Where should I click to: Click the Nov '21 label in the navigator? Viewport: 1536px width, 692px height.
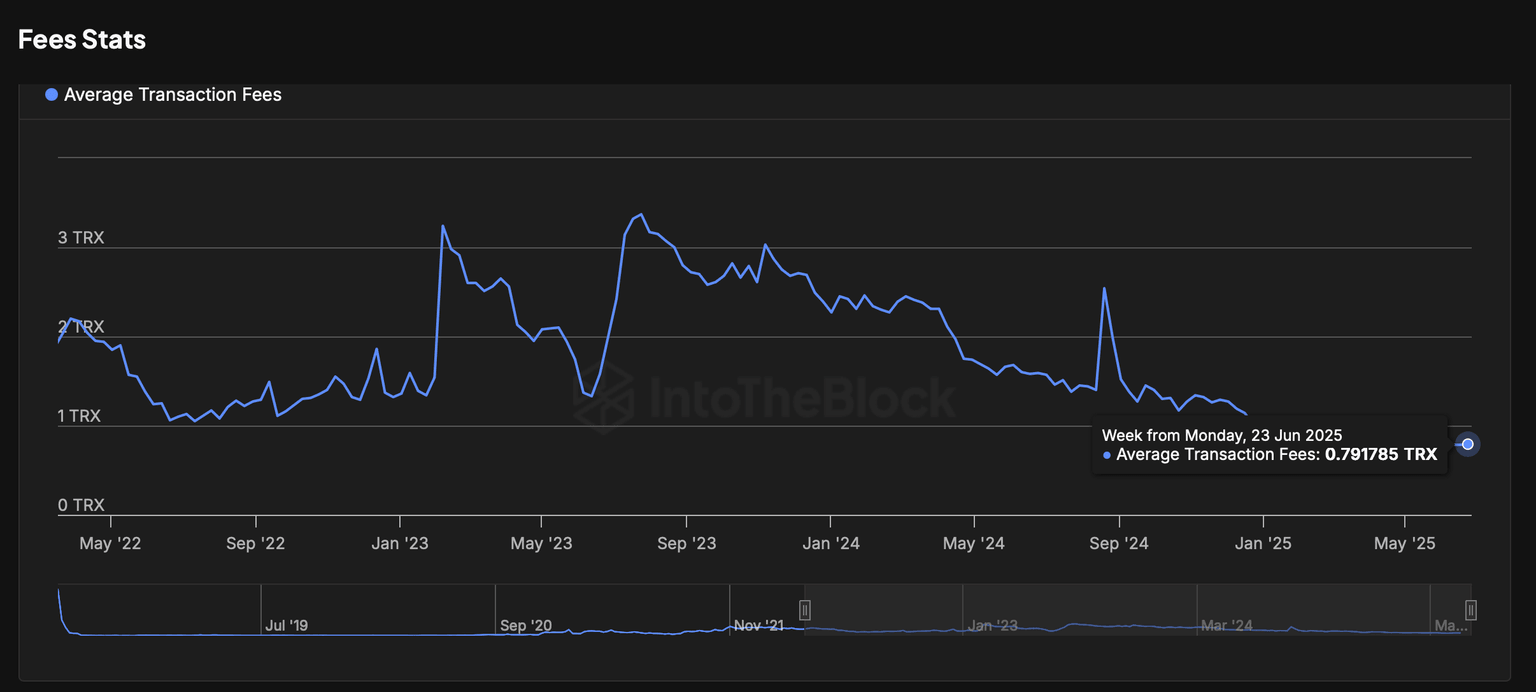759,626
